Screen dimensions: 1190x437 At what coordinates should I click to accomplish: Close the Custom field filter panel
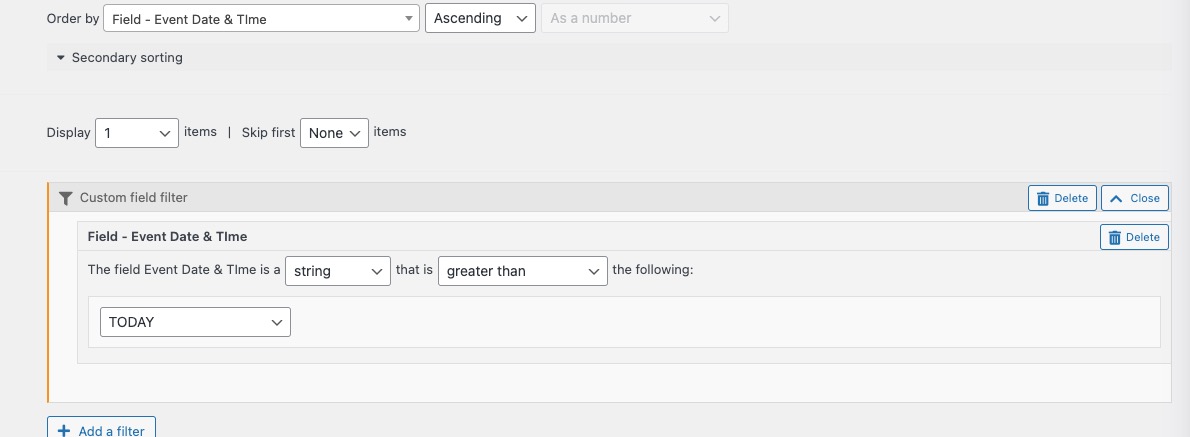pyautogui.click(x=1135, y=198)
